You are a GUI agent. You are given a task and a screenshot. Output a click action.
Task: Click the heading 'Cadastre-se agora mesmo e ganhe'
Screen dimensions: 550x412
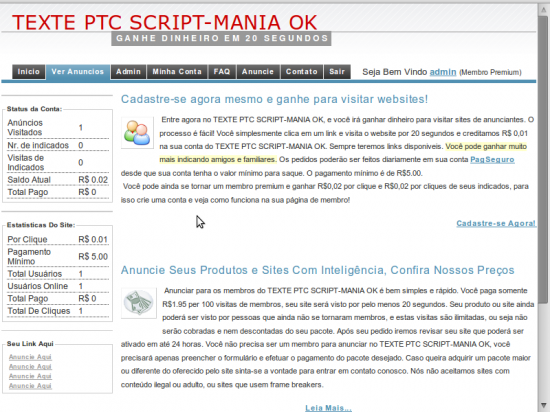[x=274, y=99]
